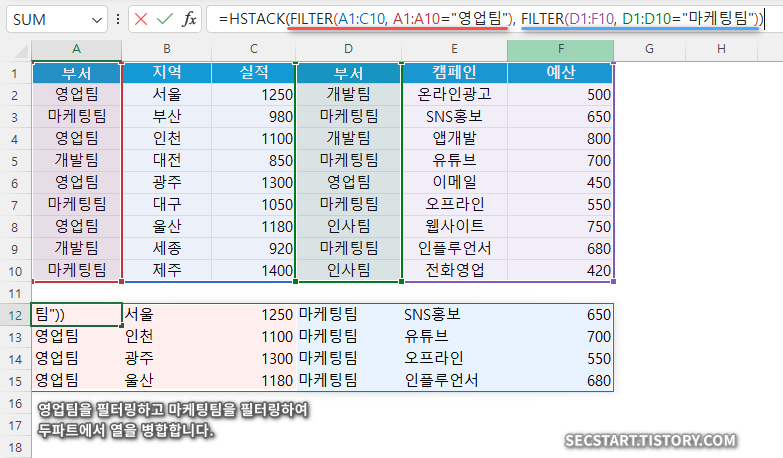Viewport: 783px width, 458px height.
Task: Select column A header
Action: point(76,49)
